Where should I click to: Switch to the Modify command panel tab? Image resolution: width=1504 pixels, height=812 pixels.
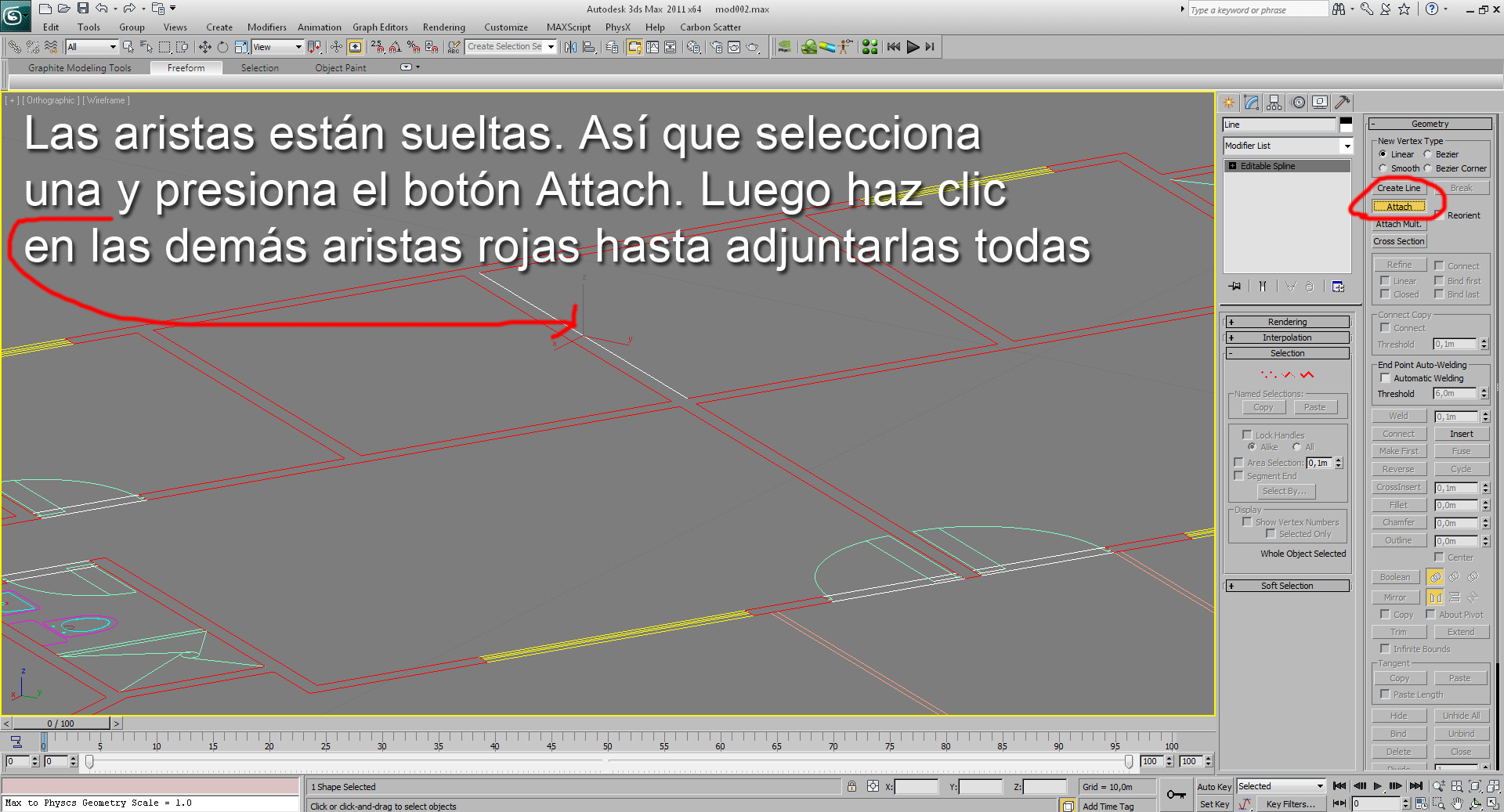[x=1251, y=103]
